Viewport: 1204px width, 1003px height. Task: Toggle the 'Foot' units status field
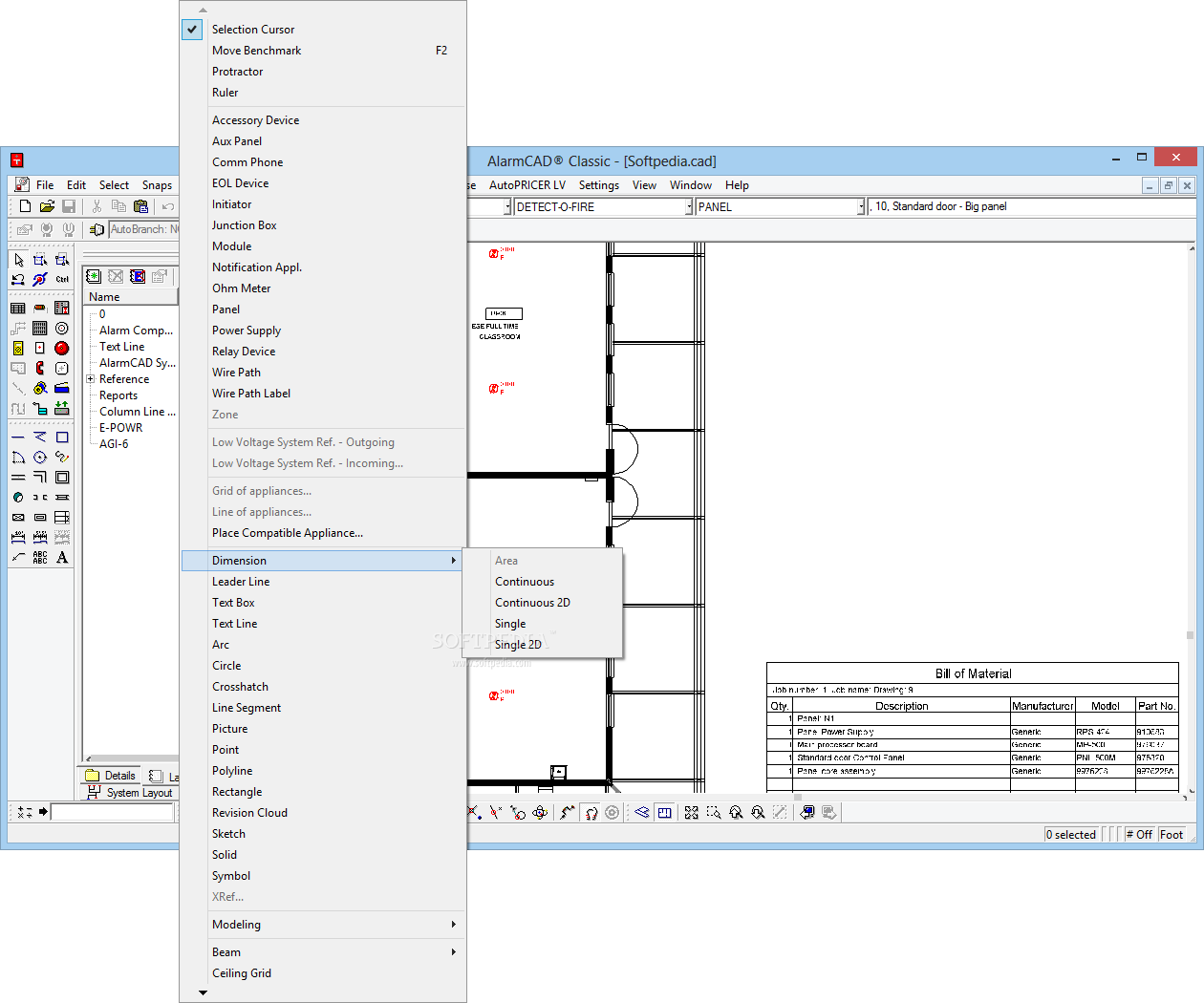[x=1172, y=834]
